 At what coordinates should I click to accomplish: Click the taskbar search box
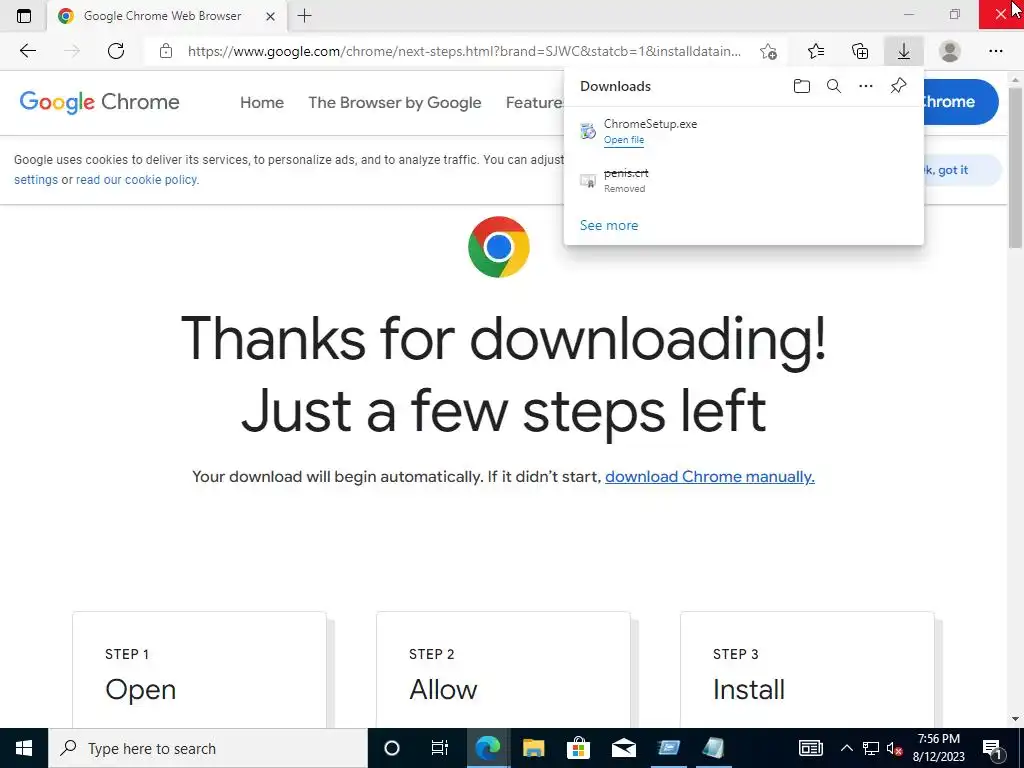(208, 748)
